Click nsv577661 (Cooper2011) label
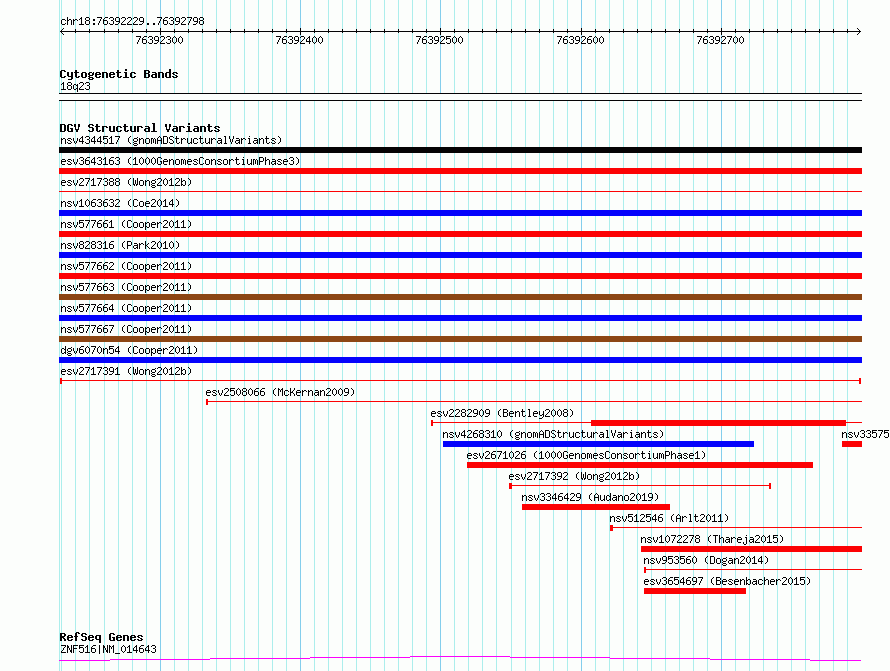890x671 pixels. (126, 224)
